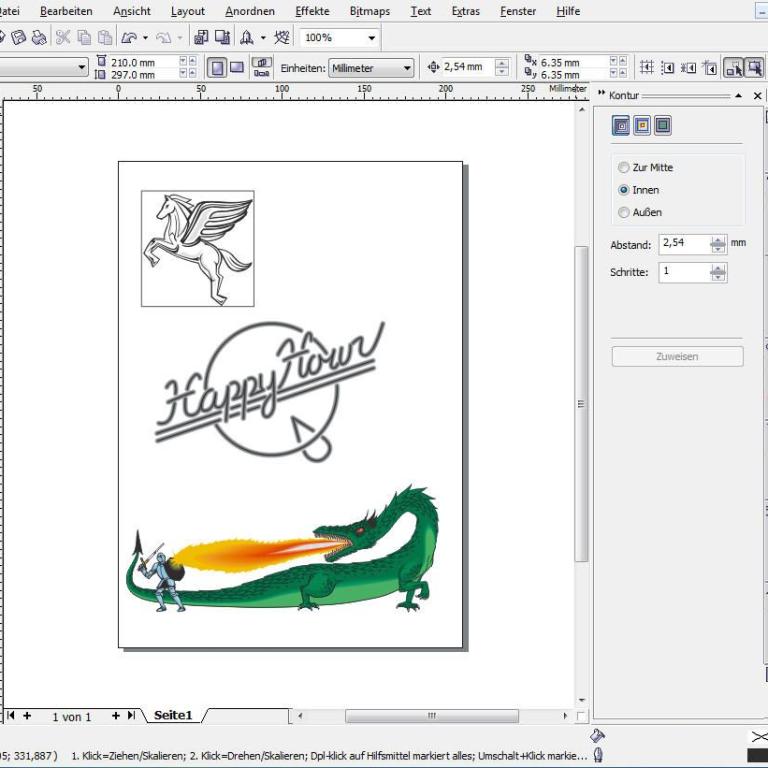Collapse the Kontur docker panel arrow

739,95
